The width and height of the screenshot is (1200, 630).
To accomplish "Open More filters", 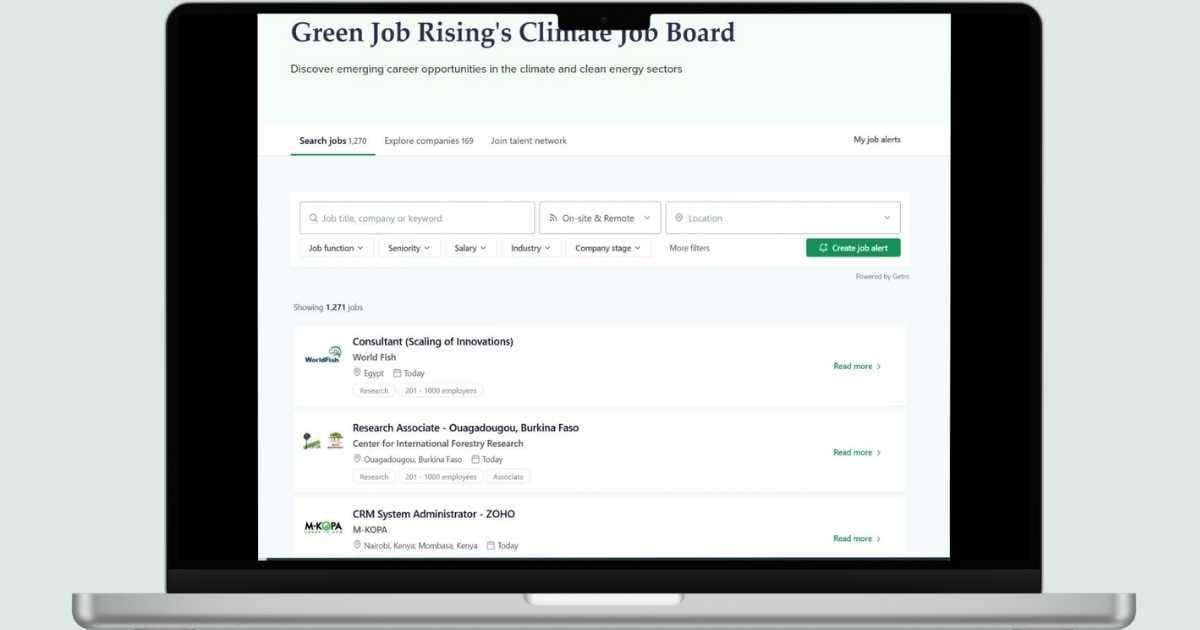I will [x=689, y=248].
